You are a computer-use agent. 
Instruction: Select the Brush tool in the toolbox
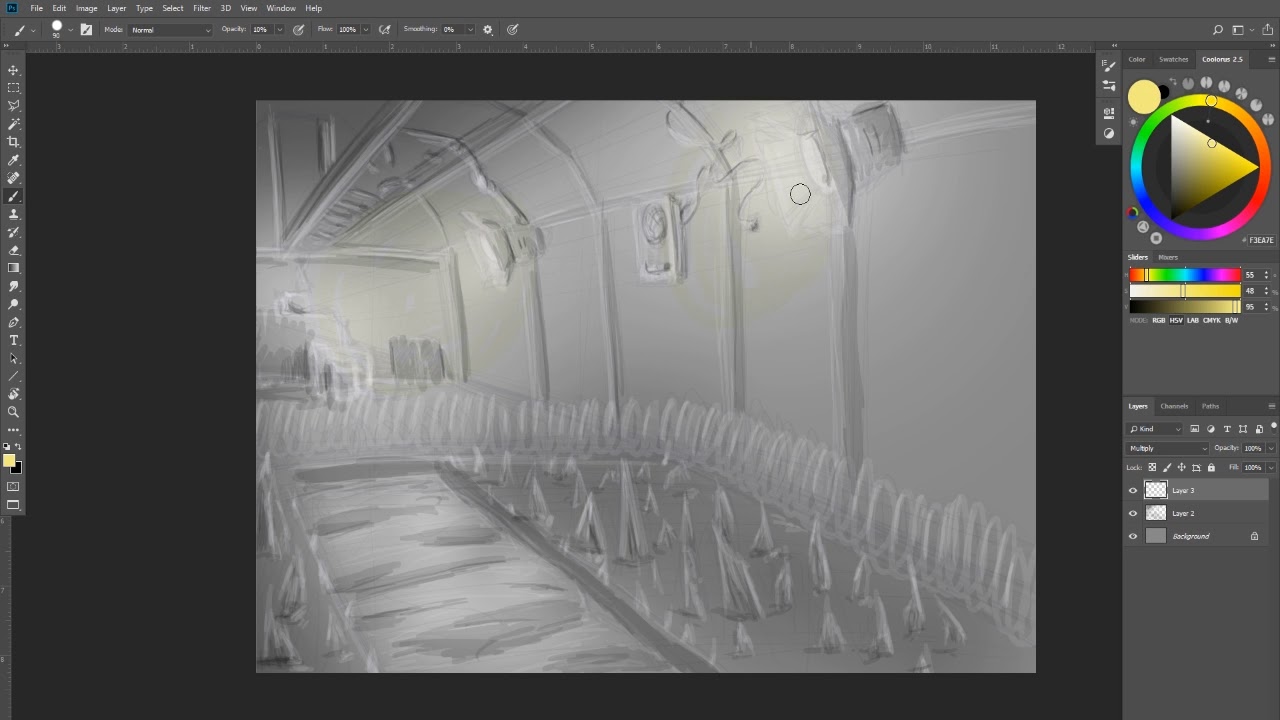pos(13,196)
